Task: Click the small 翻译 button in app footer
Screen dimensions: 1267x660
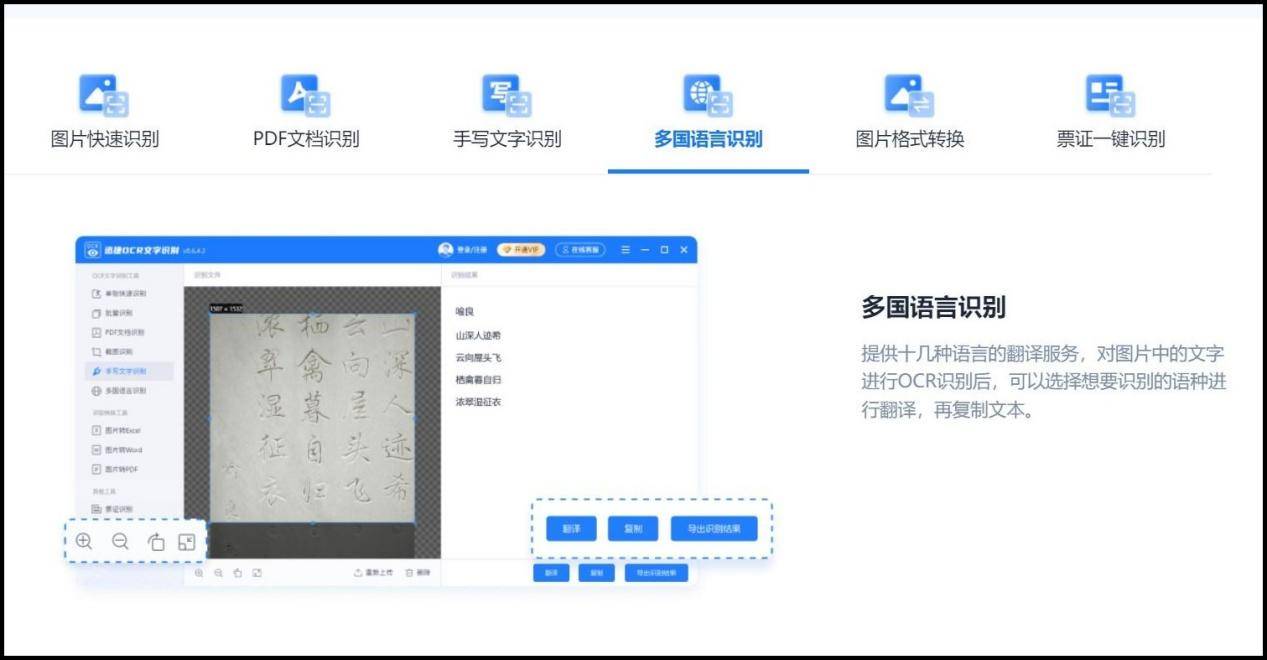Action: 551,573
